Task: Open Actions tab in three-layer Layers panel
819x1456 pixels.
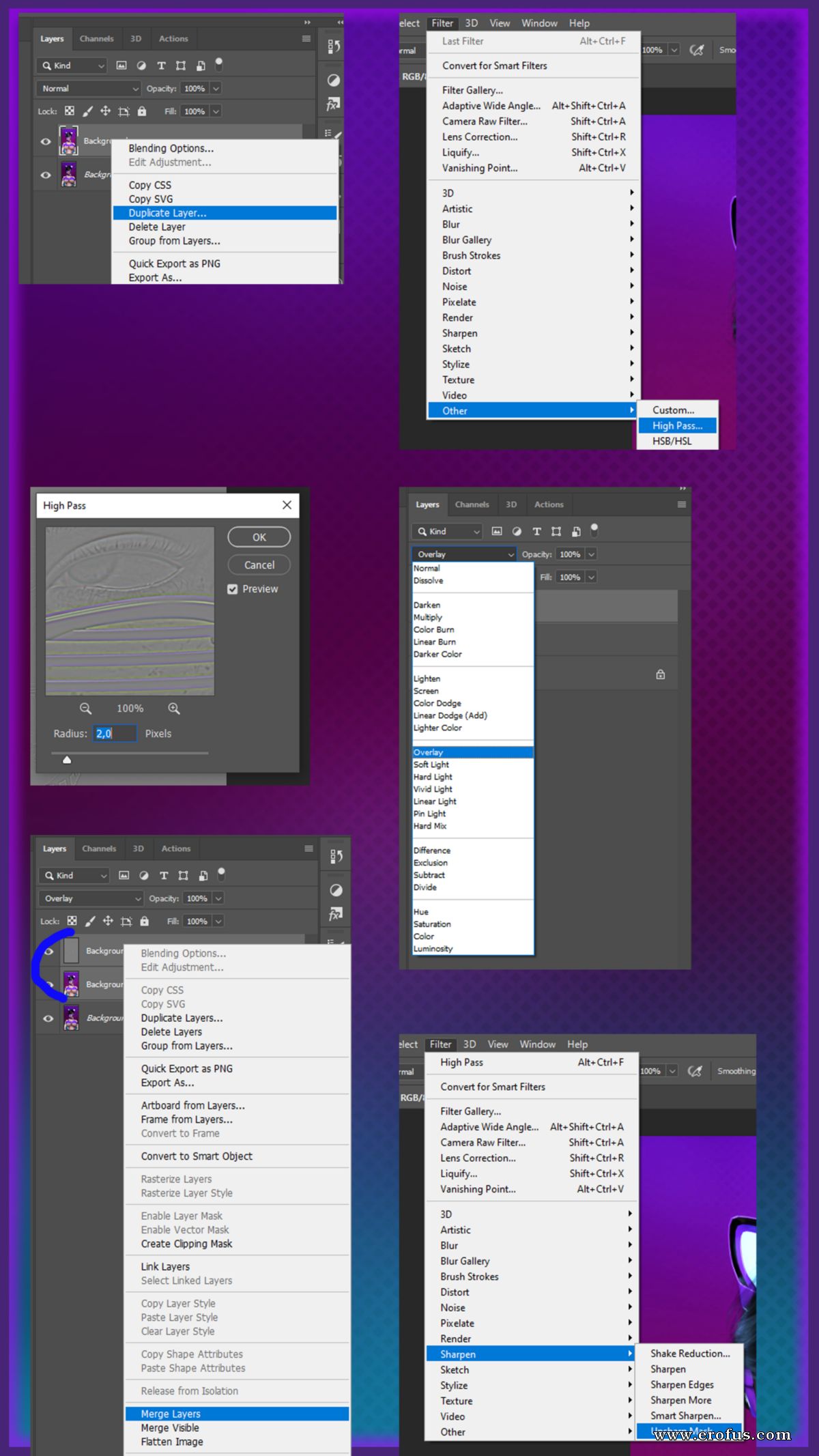Action: tap(175, 848)
